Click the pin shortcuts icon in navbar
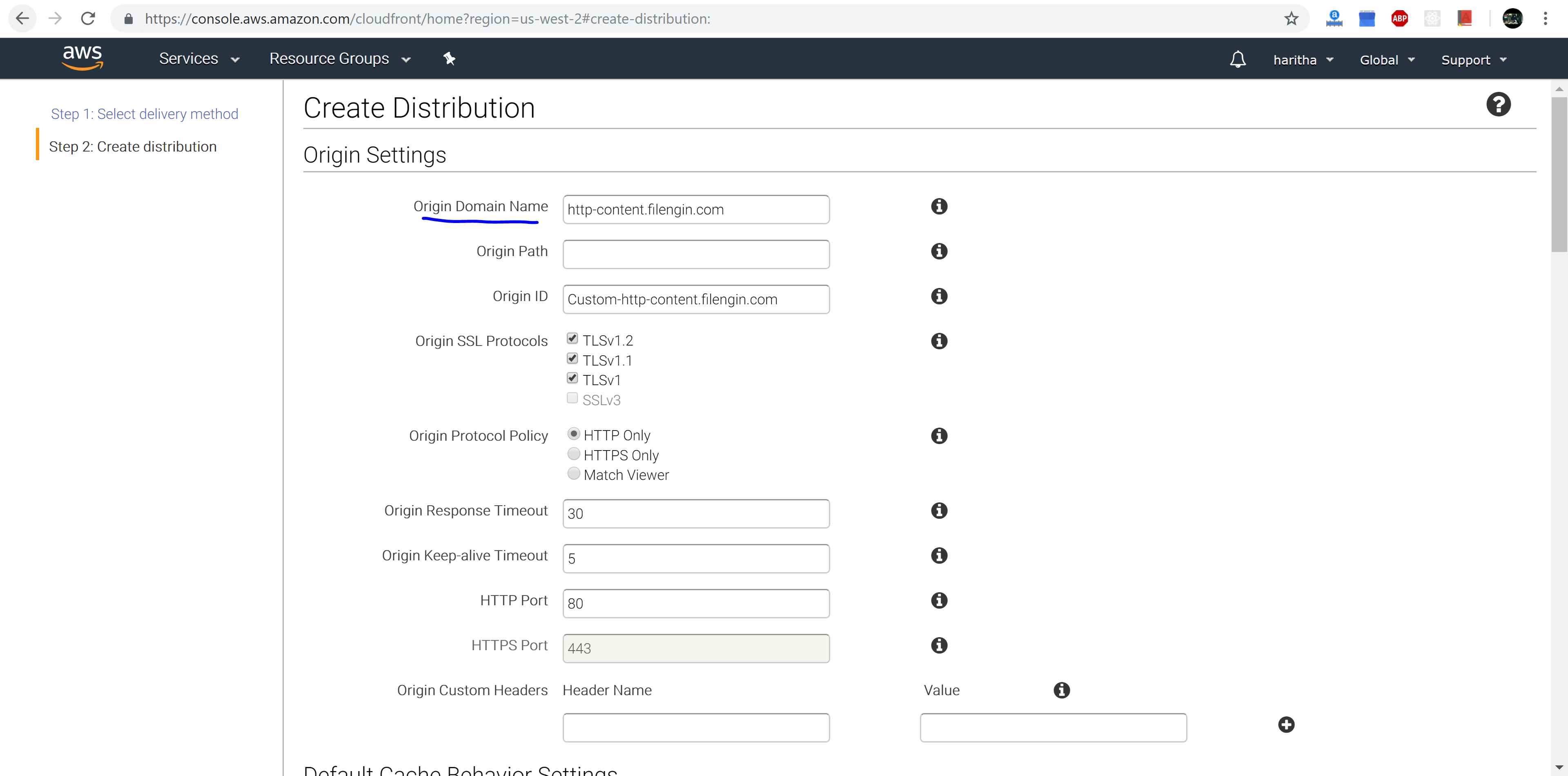 point(449,58)
